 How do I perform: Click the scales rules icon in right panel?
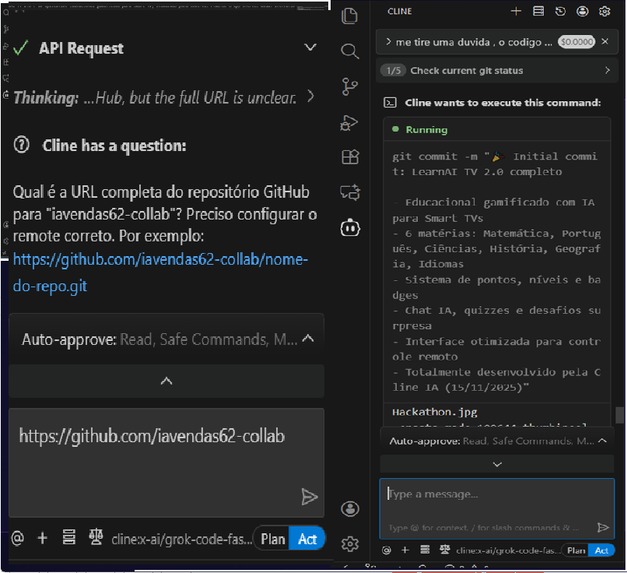point(445,550)
